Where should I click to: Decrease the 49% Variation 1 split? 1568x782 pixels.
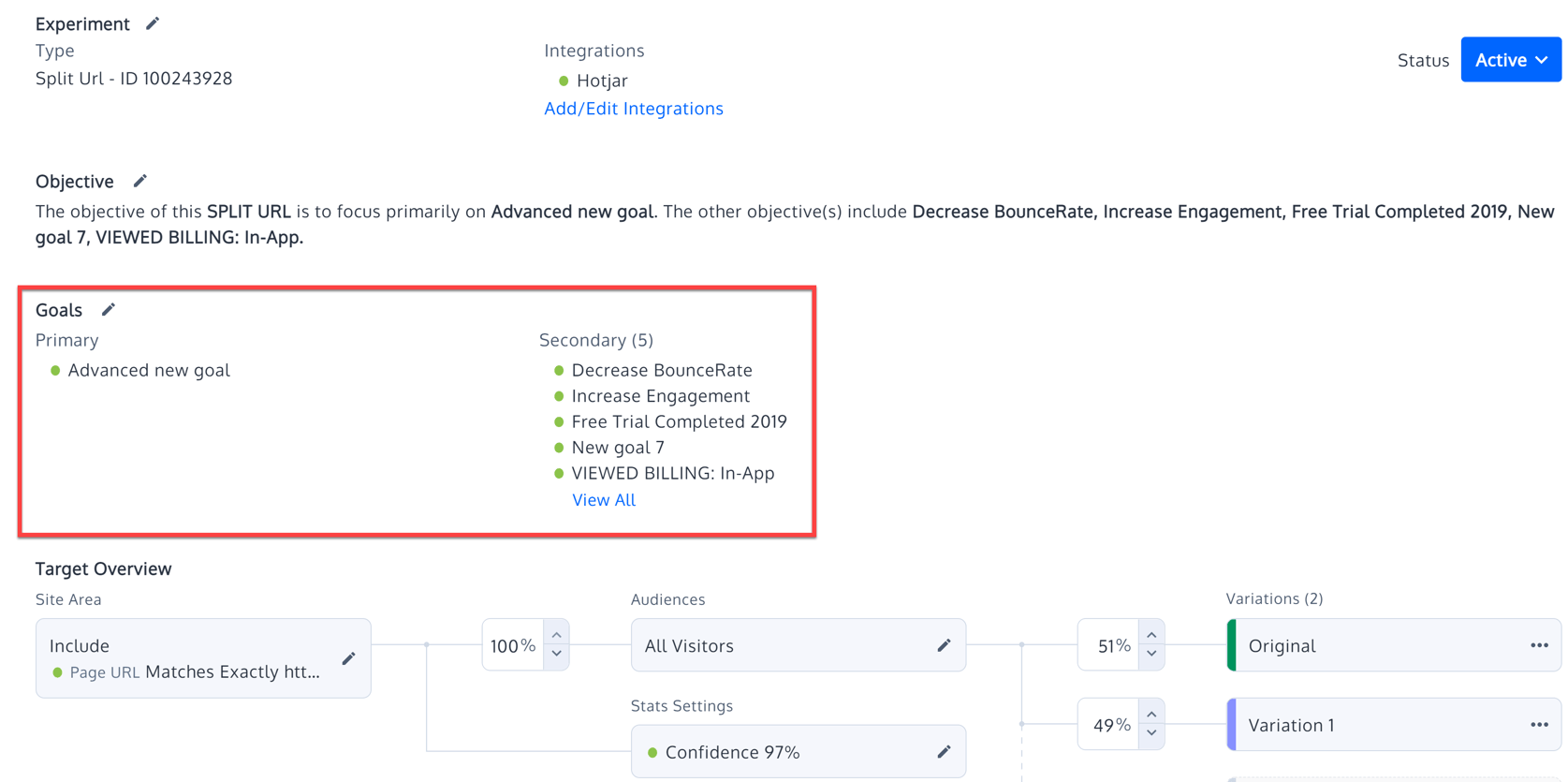point(1151,733)
